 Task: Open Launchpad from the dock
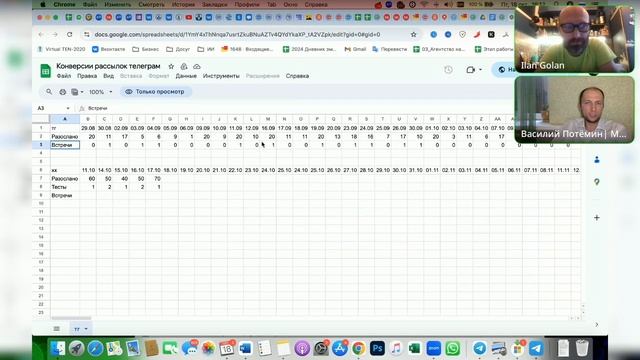tap(76, 349)
